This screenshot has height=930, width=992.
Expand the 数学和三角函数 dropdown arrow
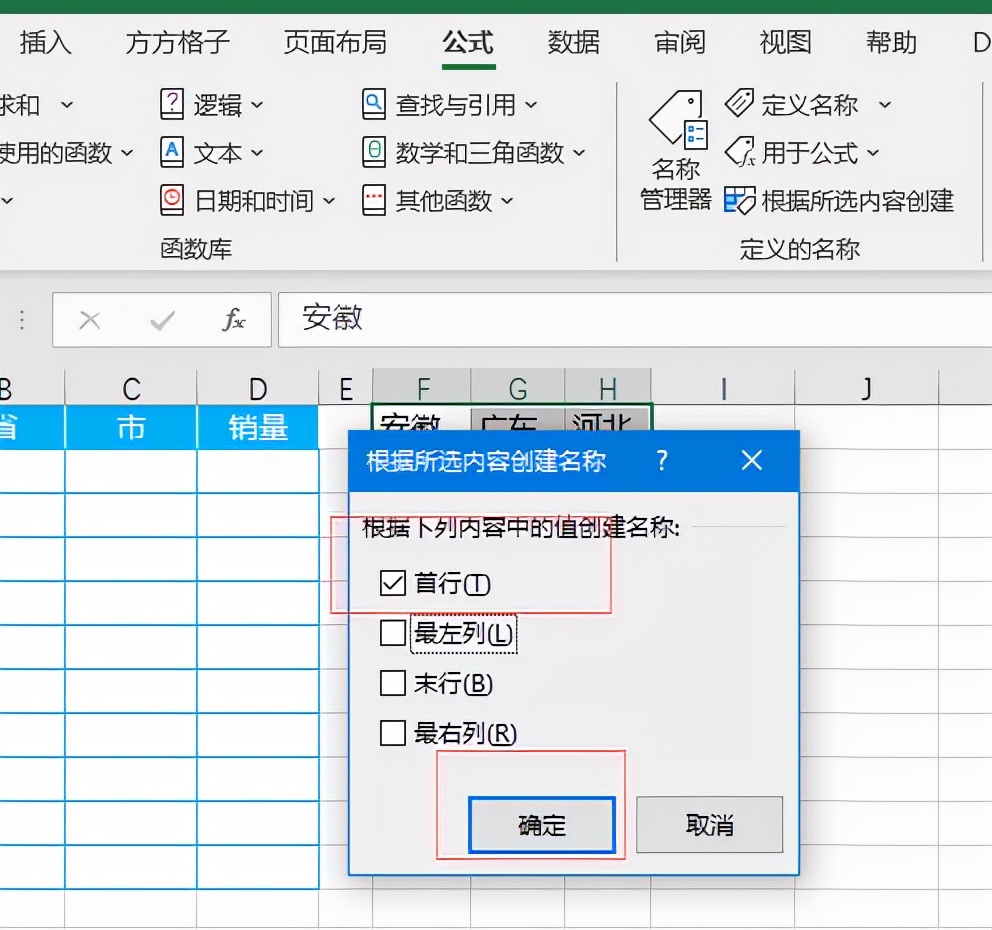click(579, 153)
